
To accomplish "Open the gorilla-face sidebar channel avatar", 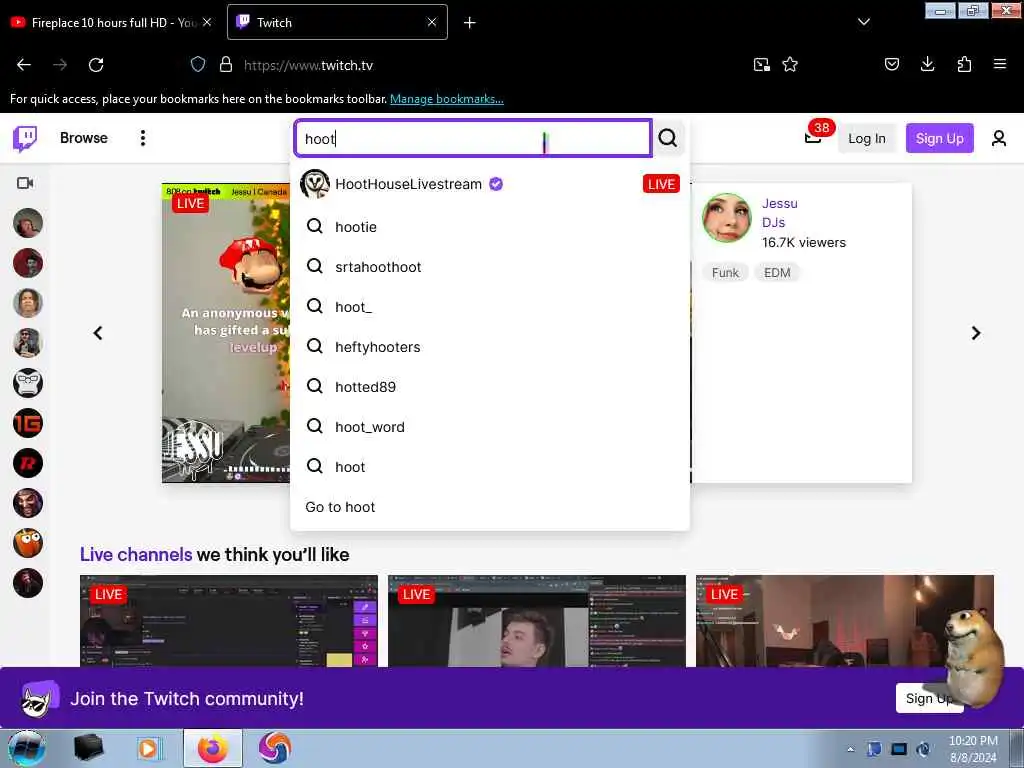I will point(27,383).
